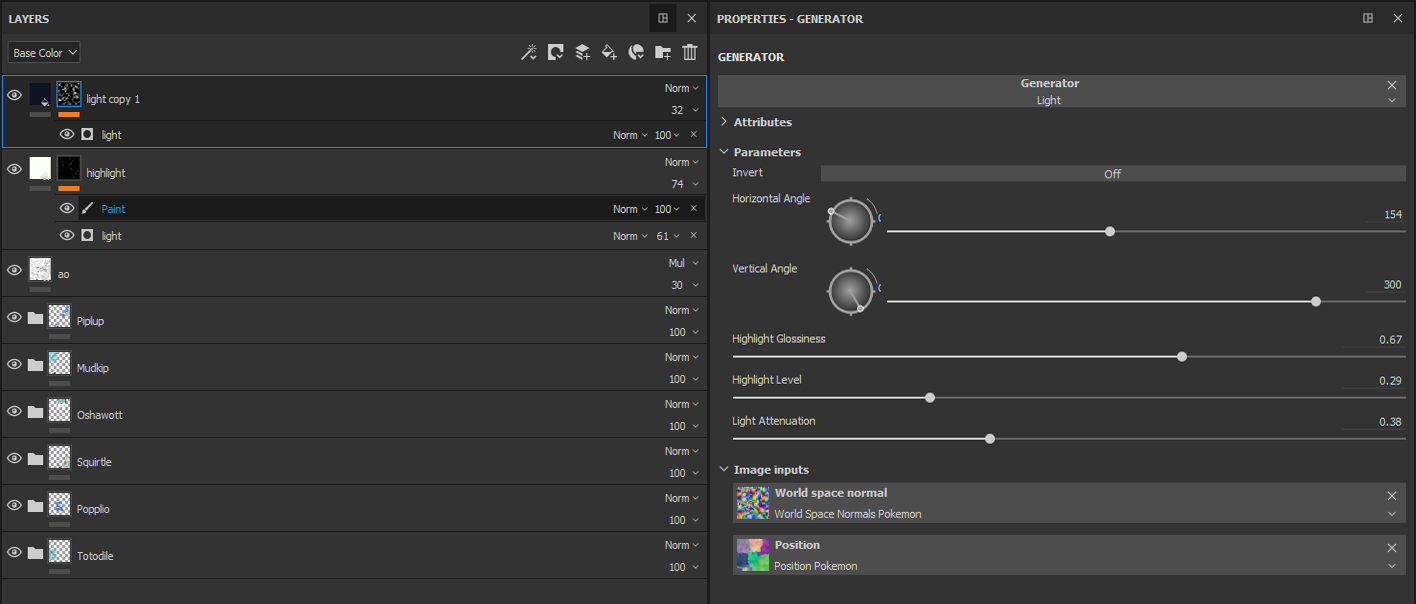Click the Add effect magic wand icon
This screenshot has width=1416, height=604.
(x=529, y=52)
